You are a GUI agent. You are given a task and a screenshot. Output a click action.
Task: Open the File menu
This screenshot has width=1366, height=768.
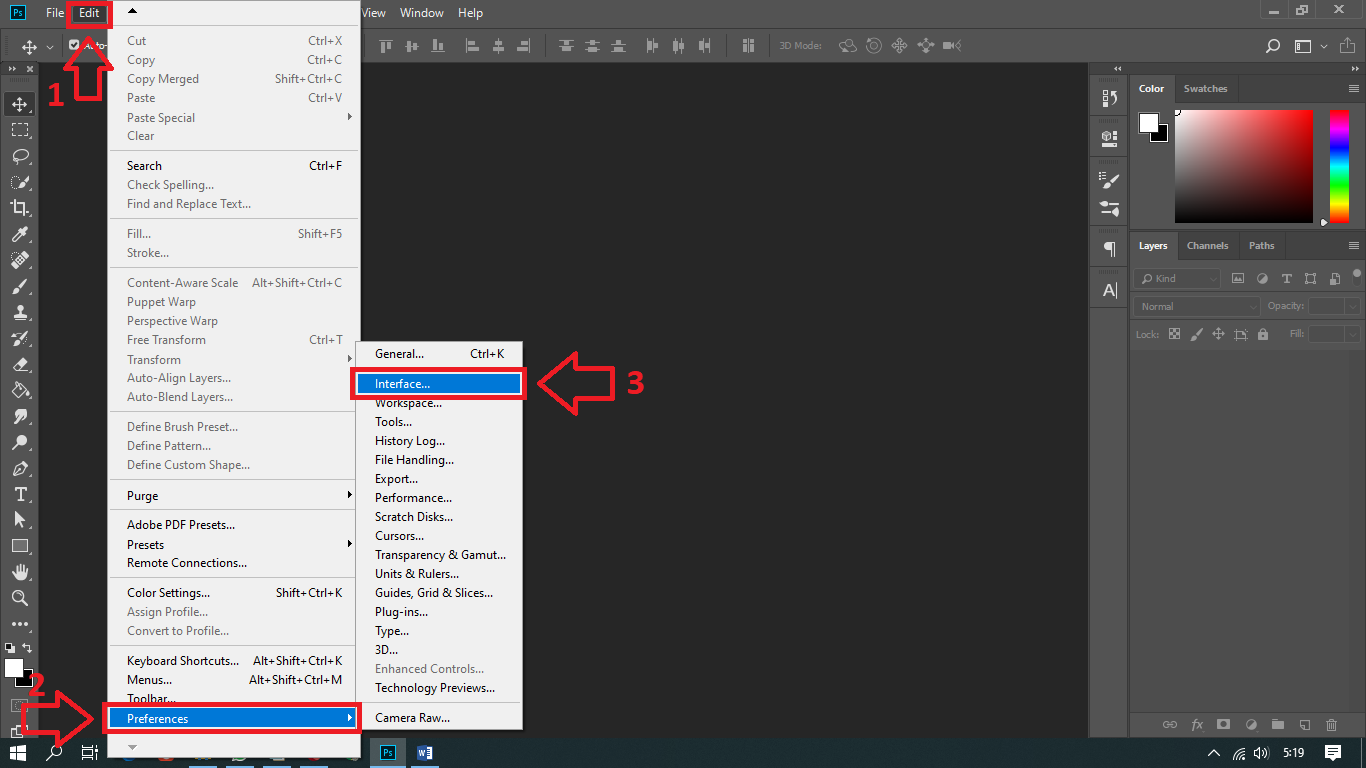coord(54,13)
